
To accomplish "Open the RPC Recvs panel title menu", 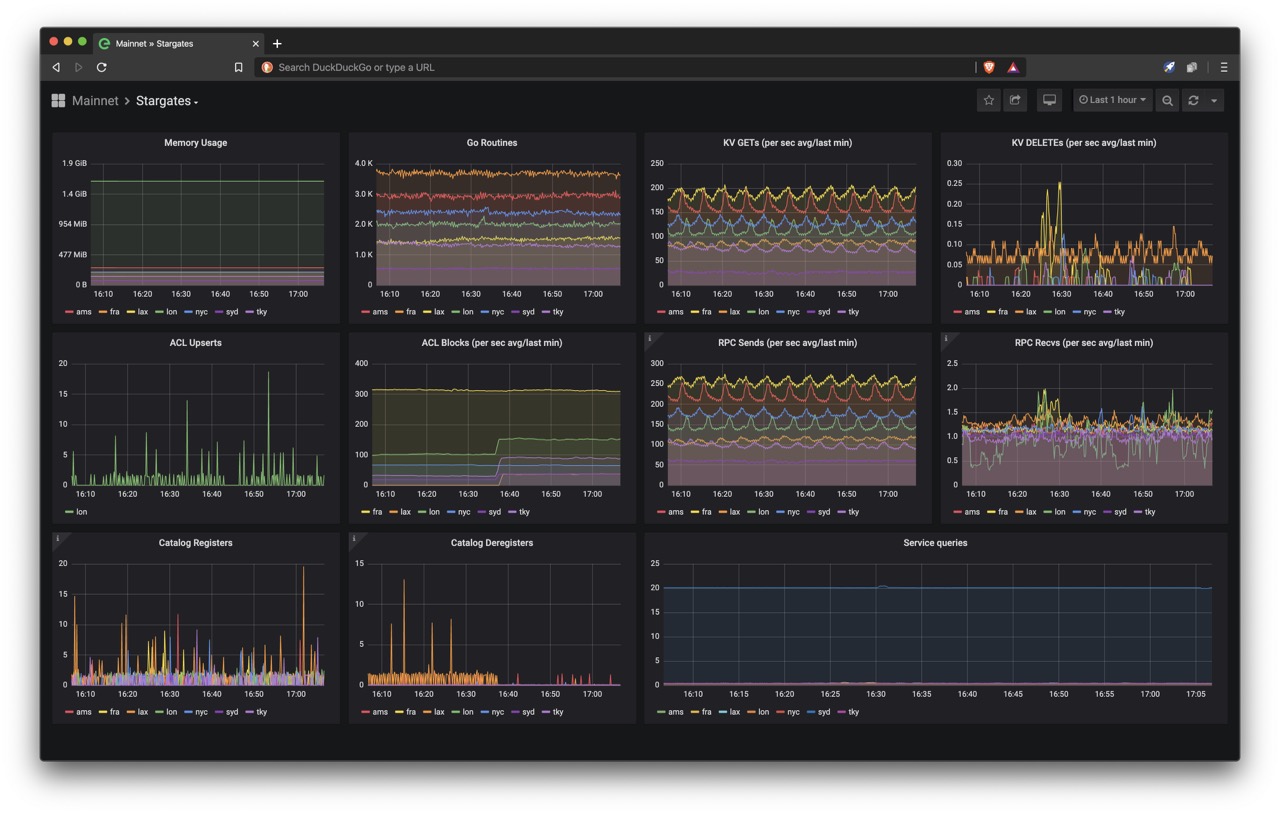I will [x=1084, y=343].
